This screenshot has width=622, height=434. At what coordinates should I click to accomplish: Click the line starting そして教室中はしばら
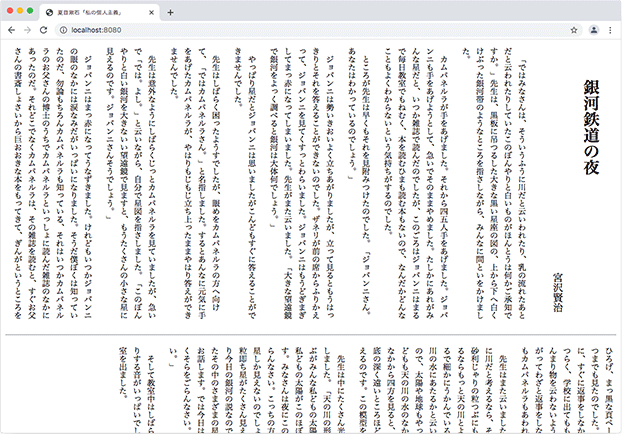pos(152,393)
